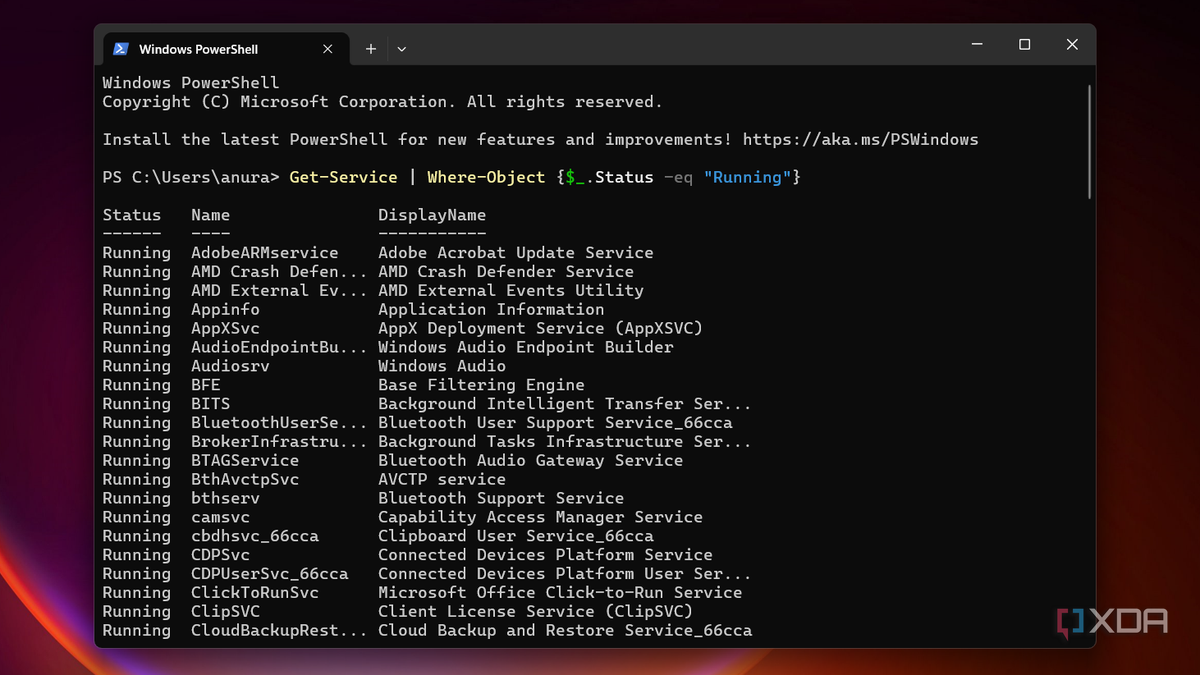Click the Audiosrv service name
The height and width of the screenshot is (675, 1200).
click(230, 366)
